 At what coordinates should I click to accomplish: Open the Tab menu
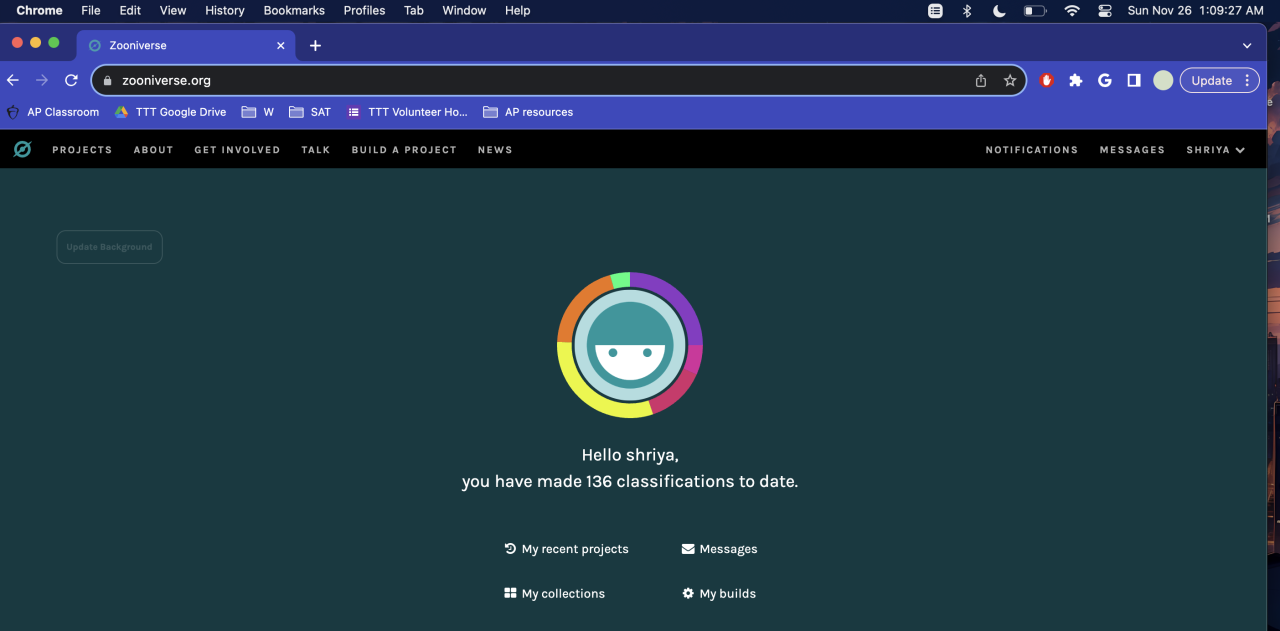pyautogui.click(x=414, y=10)
